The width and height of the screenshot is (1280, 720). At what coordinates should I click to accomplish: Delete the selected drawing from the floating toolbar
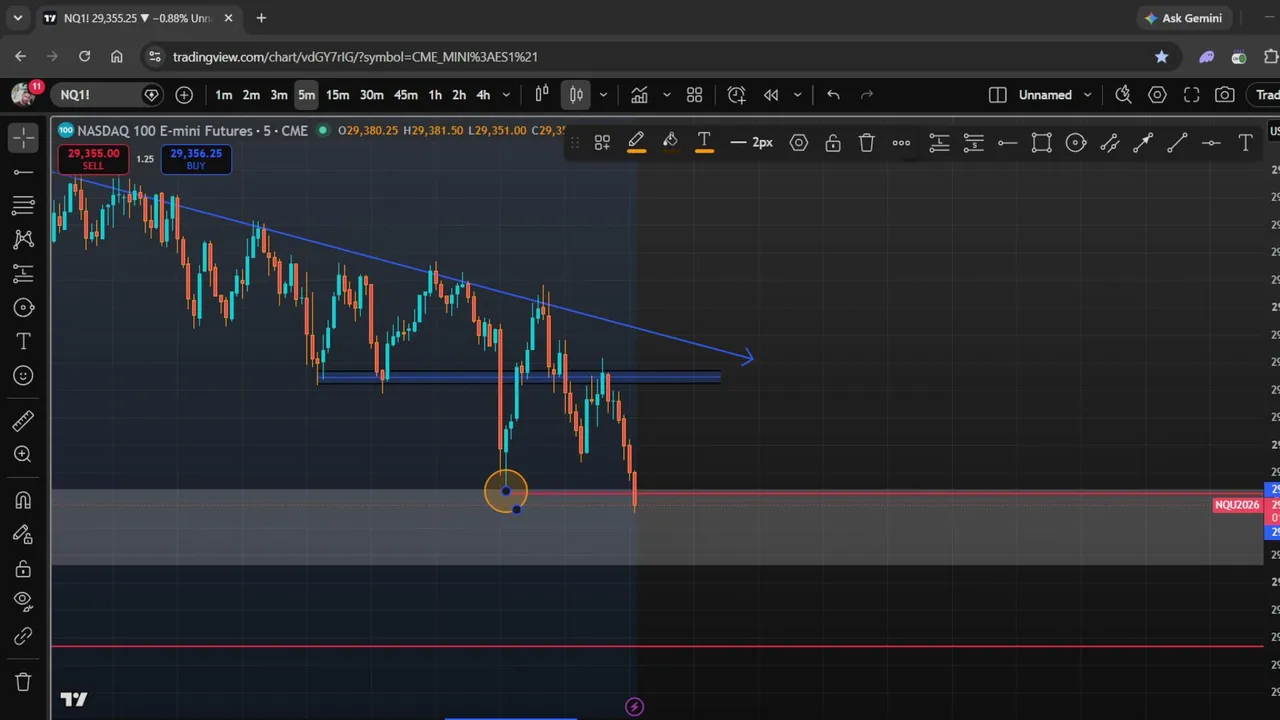[867, 143]
